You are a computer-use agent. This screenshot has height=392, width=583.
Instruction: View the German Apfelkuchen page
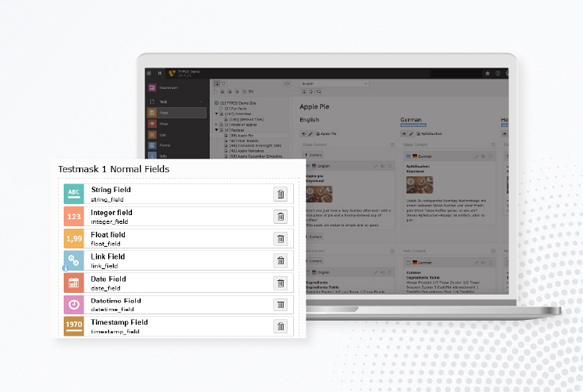pos(404,134)
